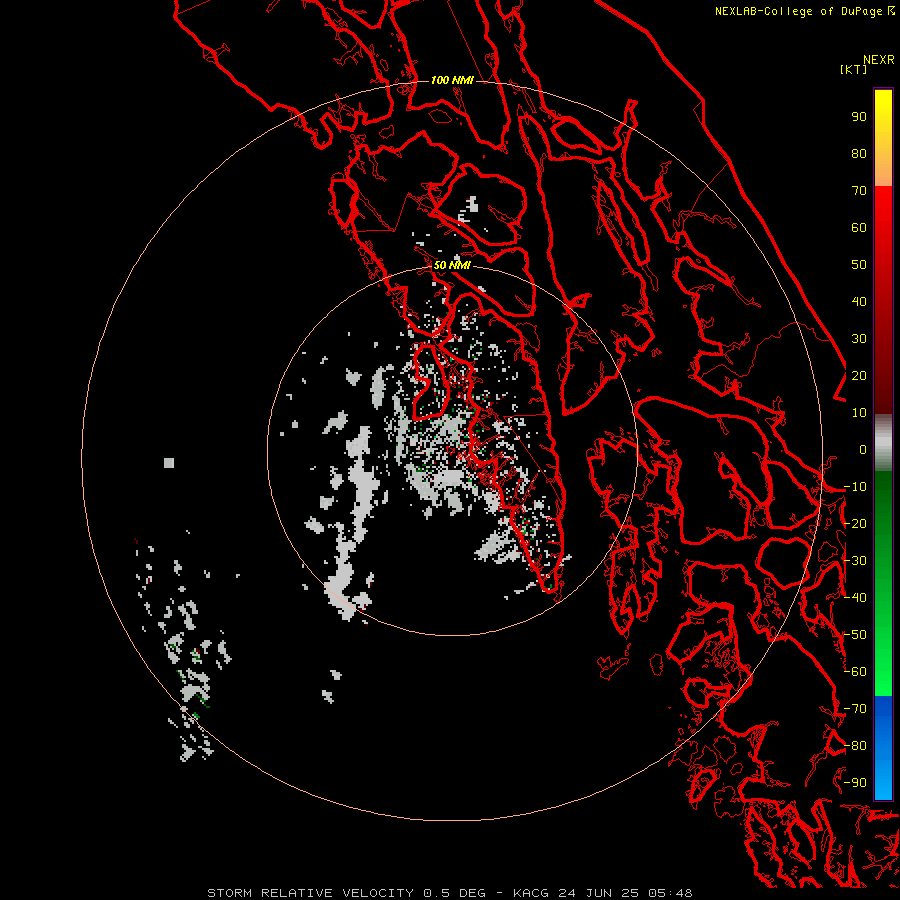Click the -80 label on the scale
900x900 pixels.
point(855,746)
